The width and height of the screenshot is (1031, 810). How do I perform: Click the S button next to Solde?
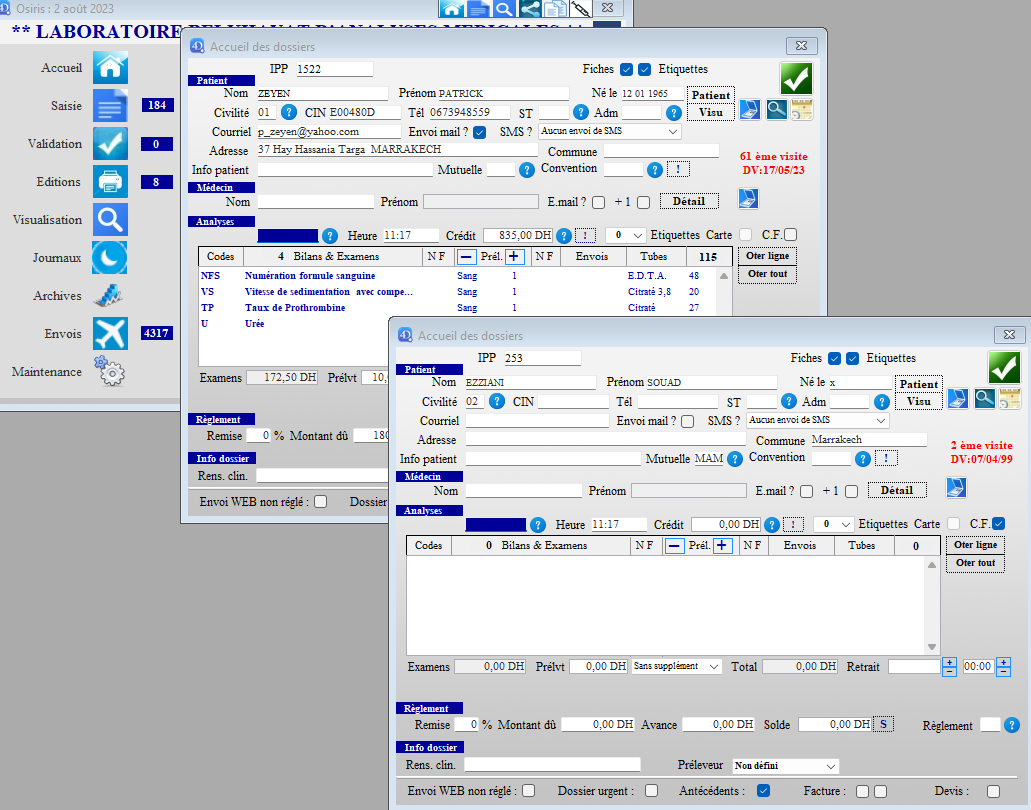[x=884, y=724]
